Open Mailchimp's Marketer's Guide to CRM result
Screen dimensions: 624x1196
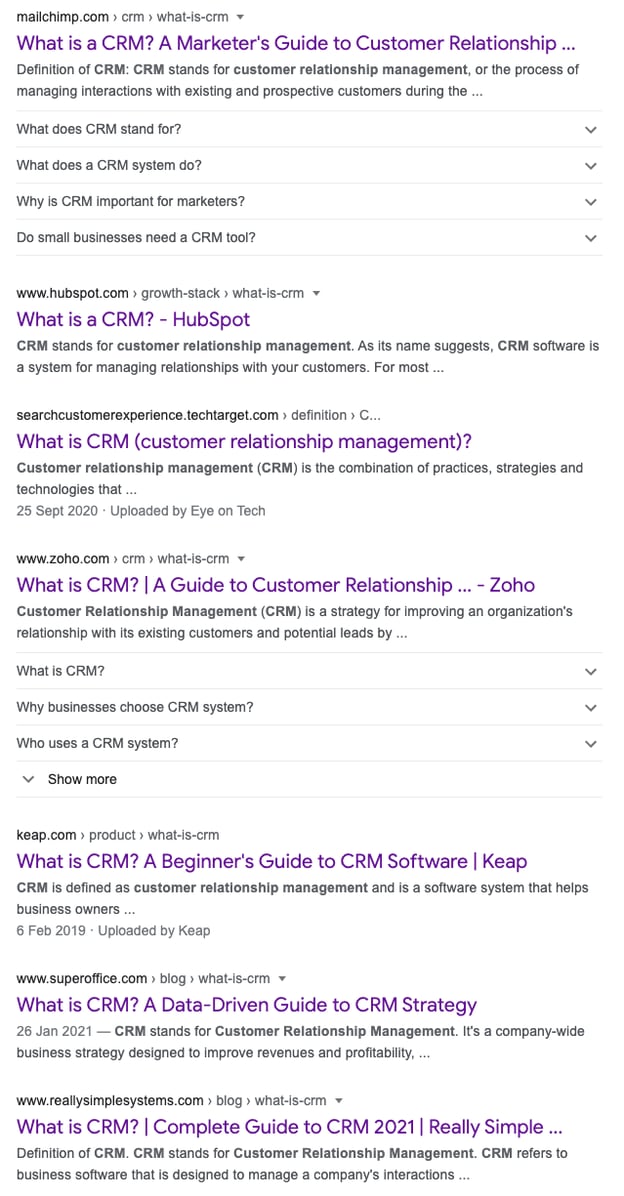pyautogui.click(x=296, y=44)
